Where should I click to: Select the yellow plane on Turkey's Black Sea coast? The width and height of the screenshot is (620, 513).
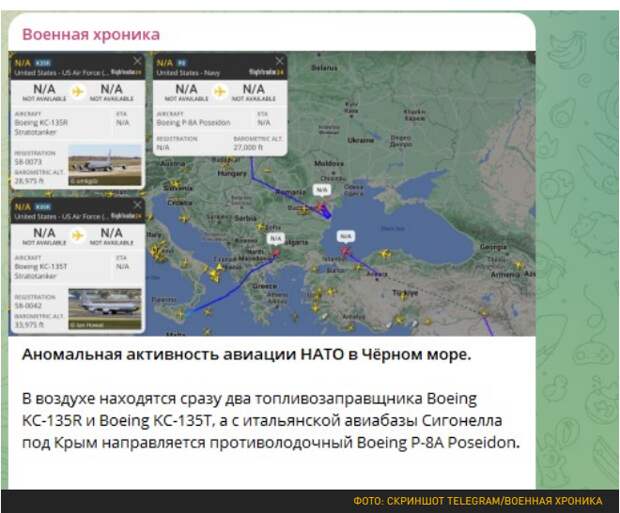pyautogui.click(x=384, y=254)
